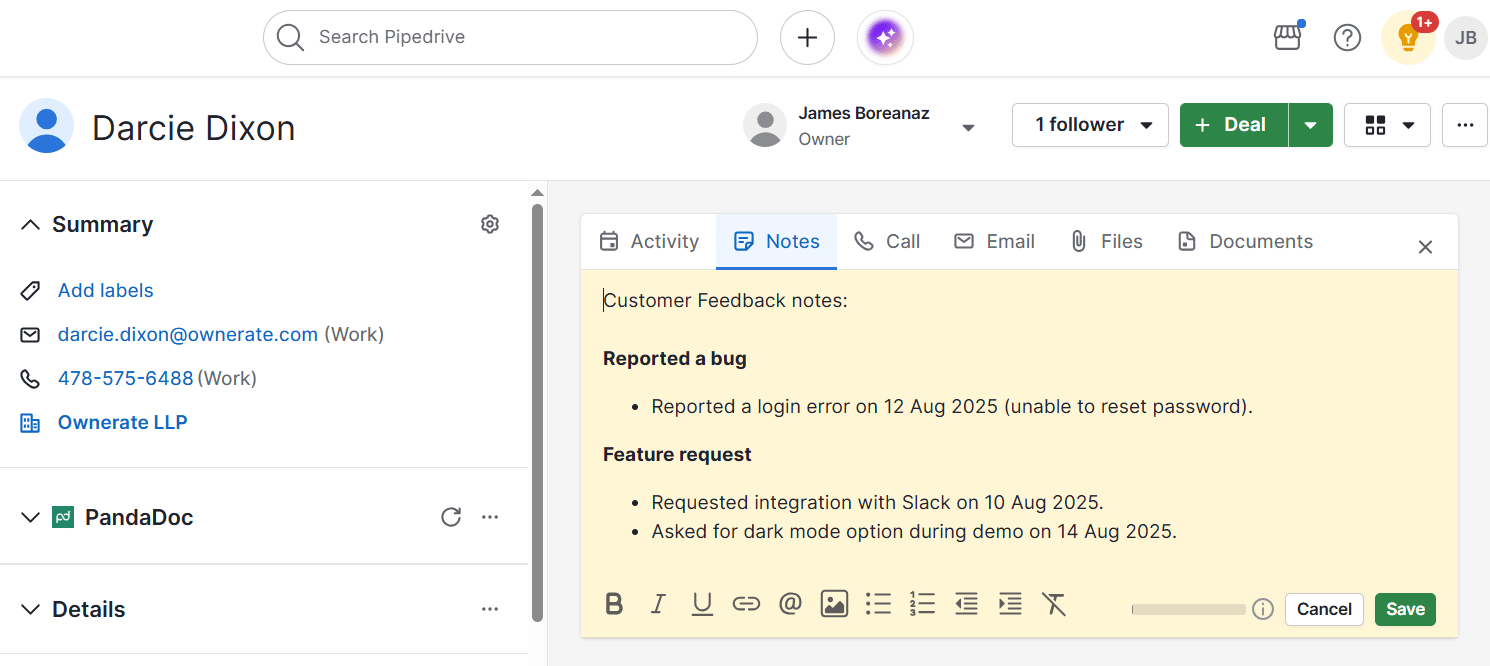Image resolution: width=1490 pixels, height=666 pixels.
Task: Expand the PandaDoc options menu
Action: [x=490, y=517]
